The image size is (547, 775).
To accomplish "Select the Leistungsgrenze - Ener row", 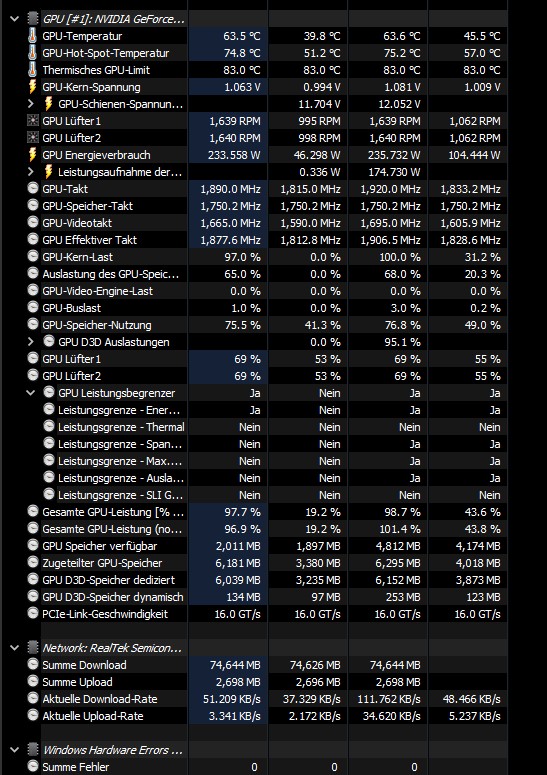I will coord(119,410).
